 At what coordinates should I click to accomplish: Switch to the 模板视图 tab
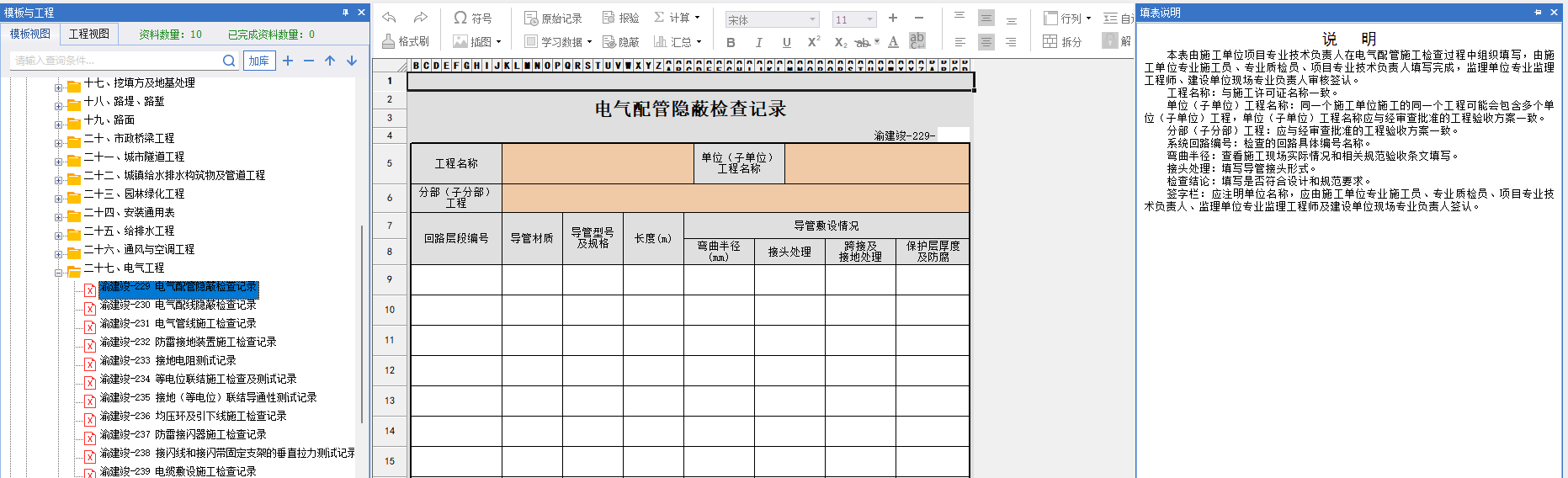pyautogui.click(x=30, y=34)
